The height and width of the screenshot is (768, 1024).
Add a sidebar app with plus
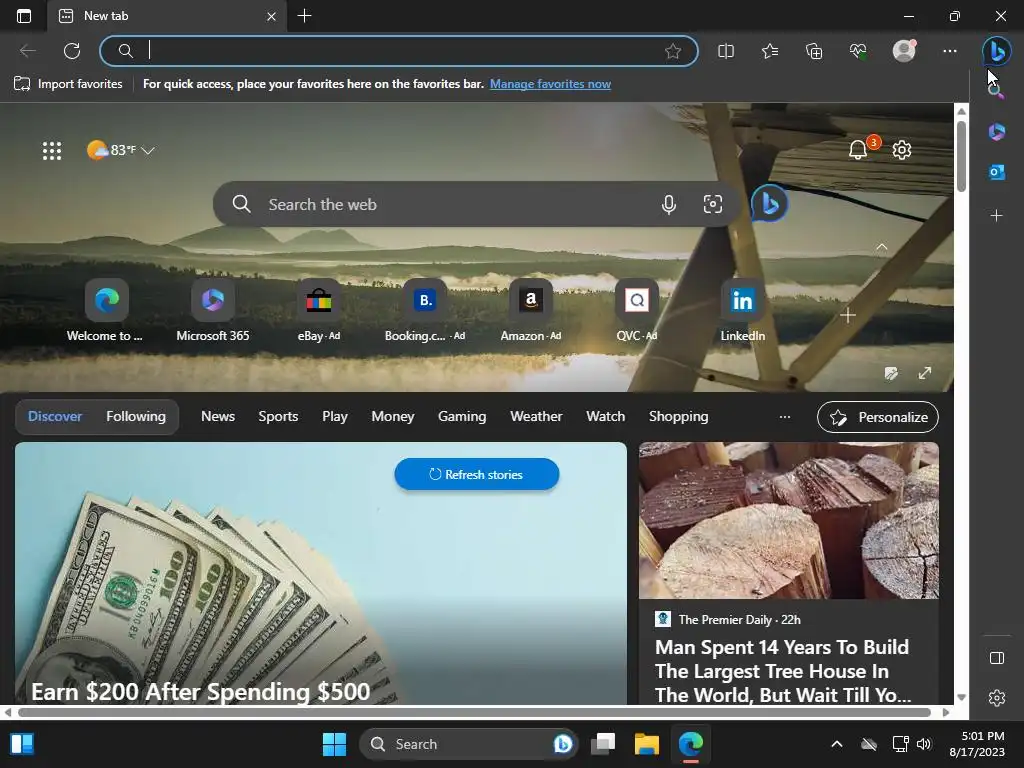click(x=997, y=216)
